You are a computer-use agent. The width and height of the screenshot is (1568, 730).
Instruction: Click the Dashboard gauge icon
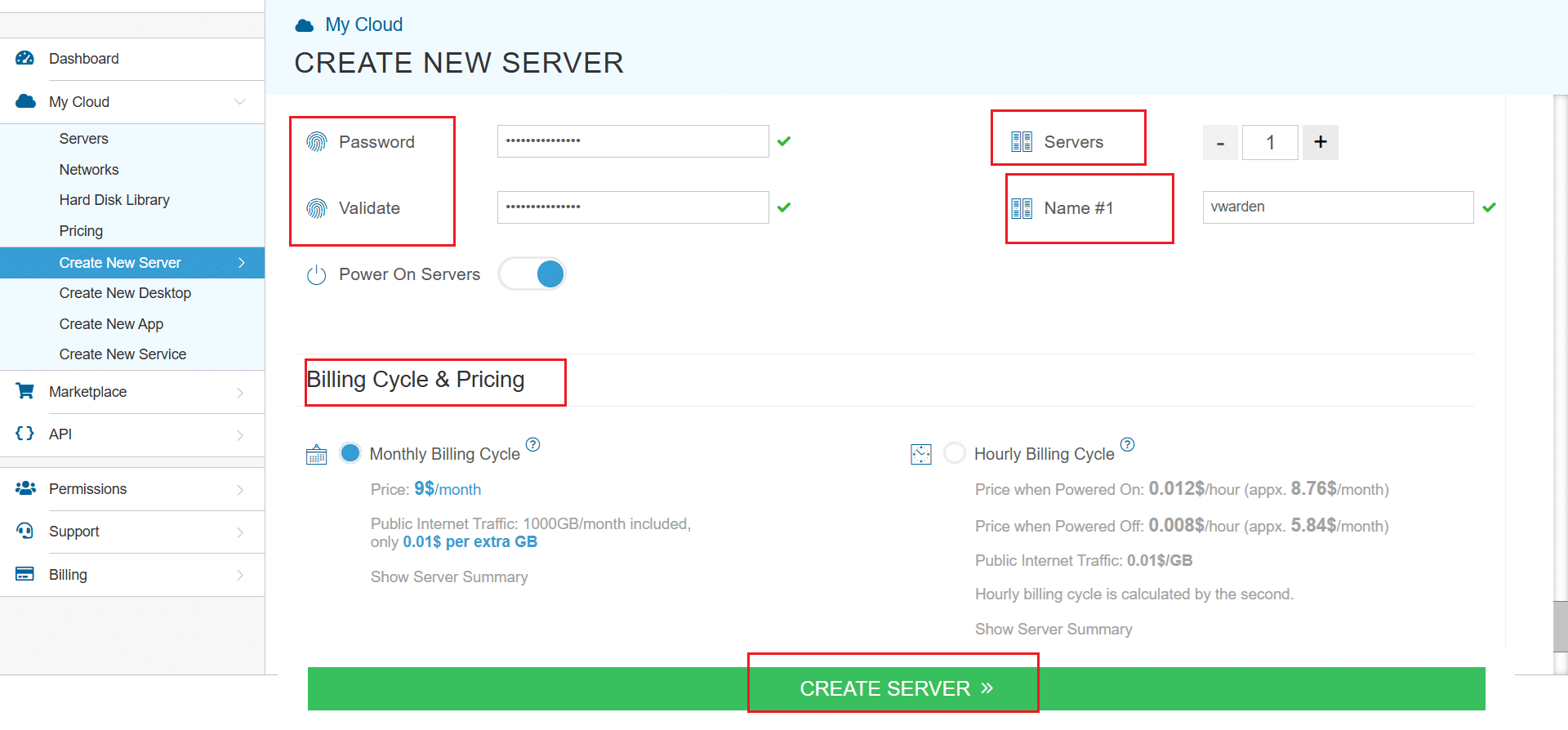[25, 58]
